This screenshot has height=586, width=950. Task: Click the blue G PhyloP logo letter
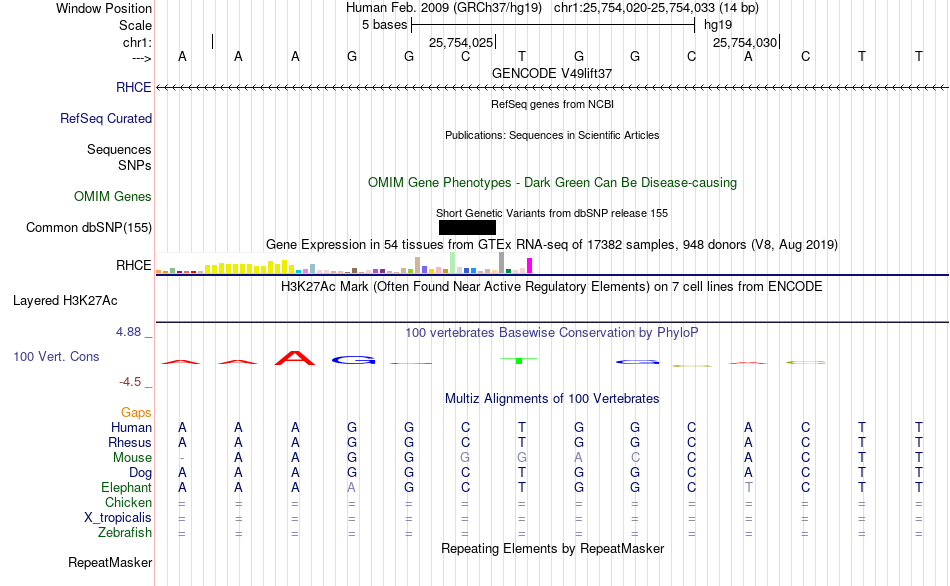click(353, 360)
